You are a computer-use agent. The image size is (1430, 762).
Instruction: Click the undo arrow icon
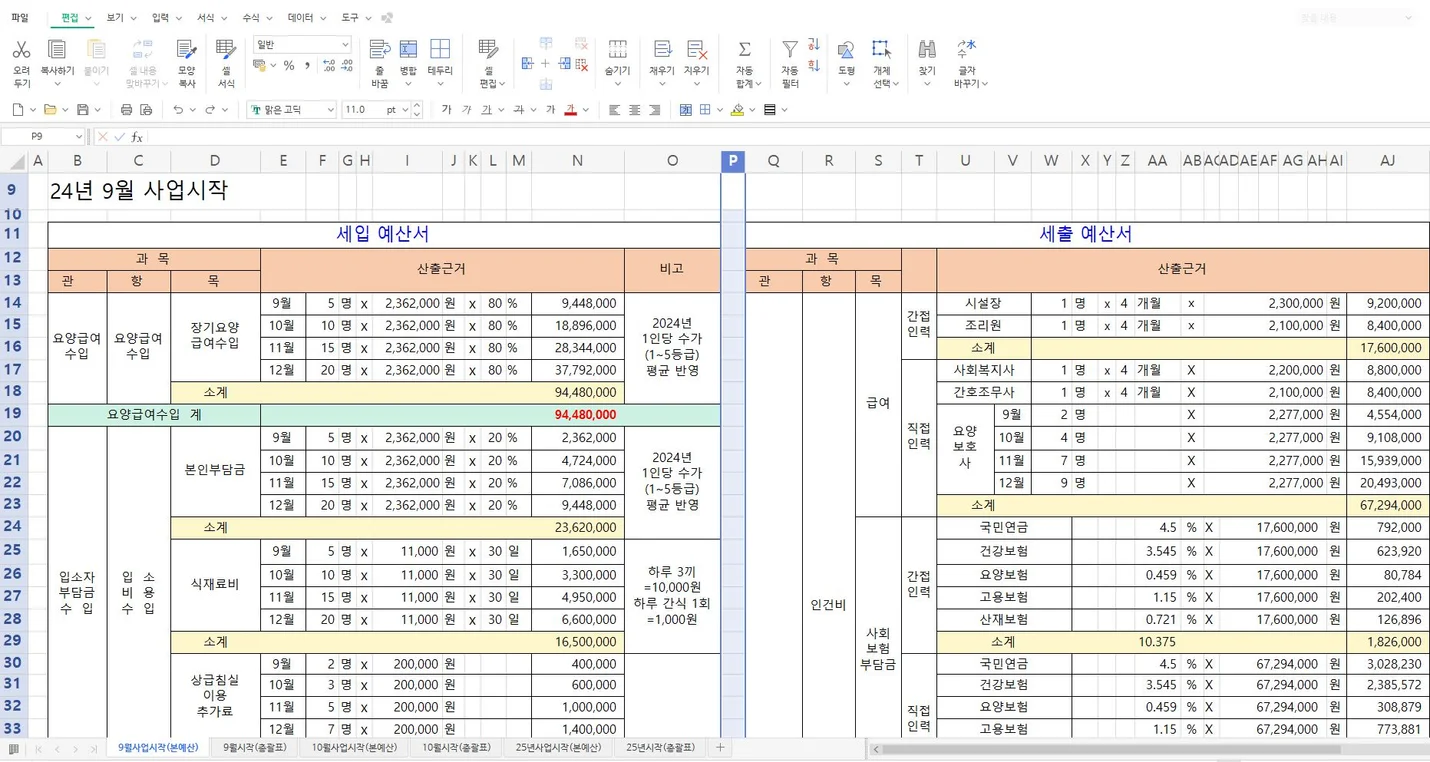tap(178, 110)
